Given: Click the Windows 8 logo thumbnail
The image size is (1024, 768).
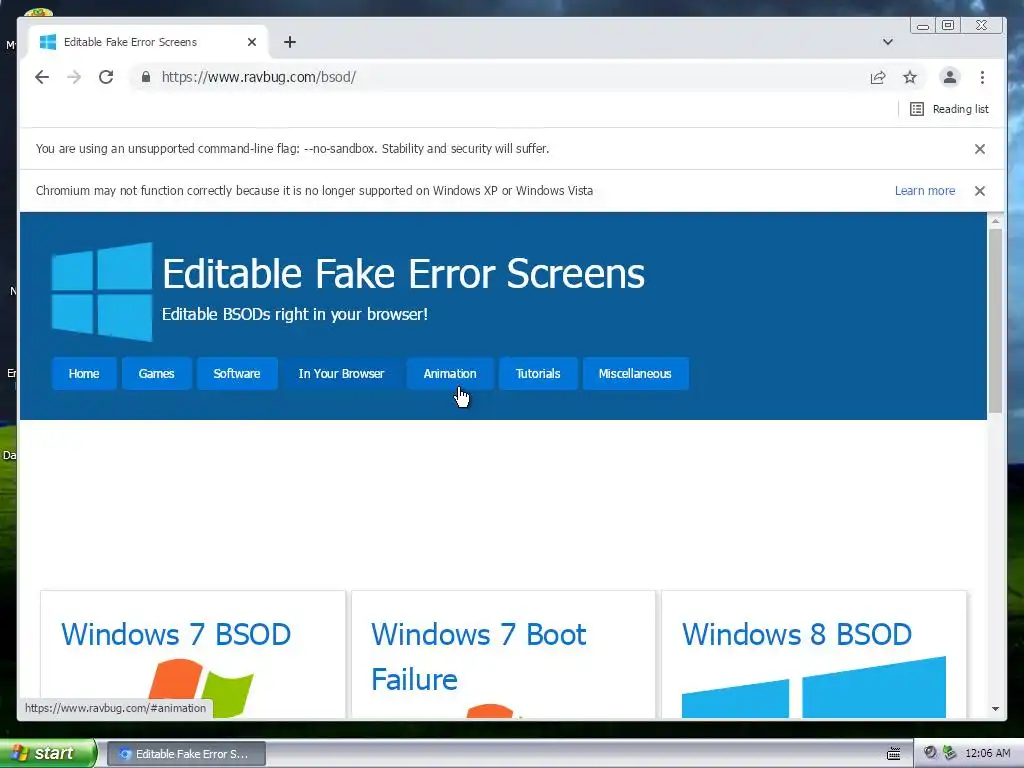Looking at the screenshot, I should click(814, 687).
